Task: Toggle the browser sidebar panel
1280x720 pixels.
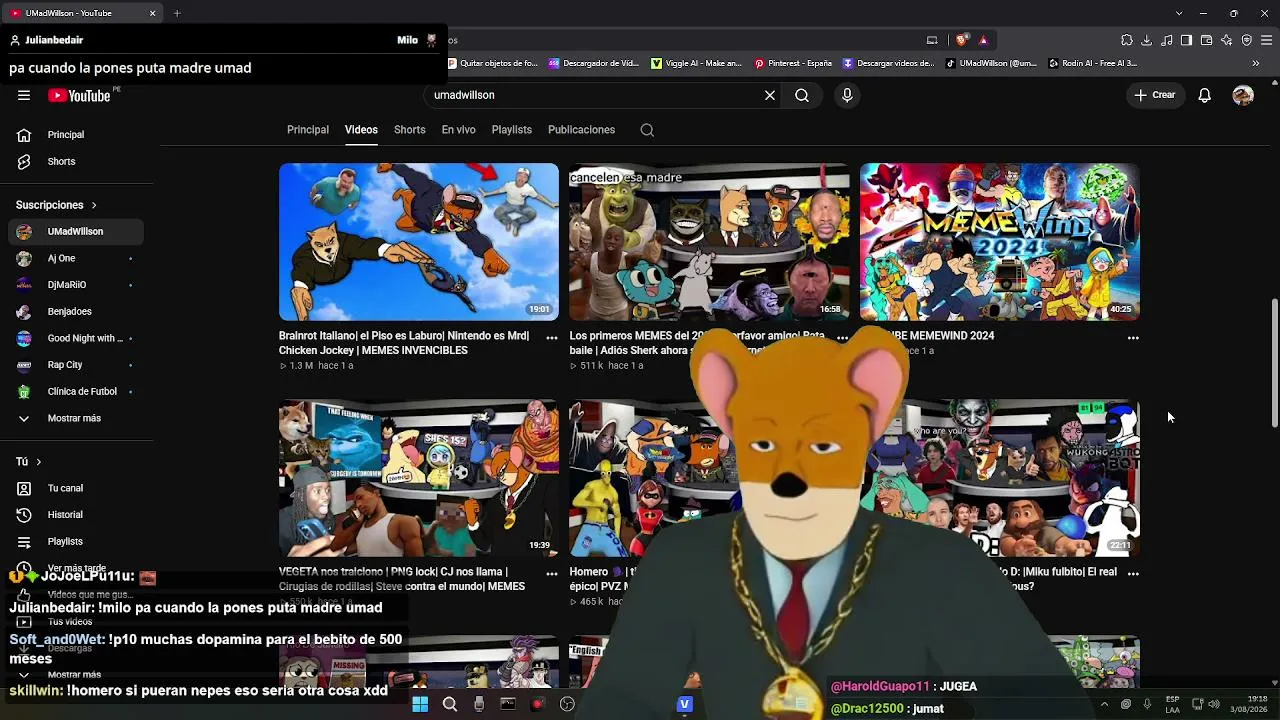Action: tap(1187, 40)
